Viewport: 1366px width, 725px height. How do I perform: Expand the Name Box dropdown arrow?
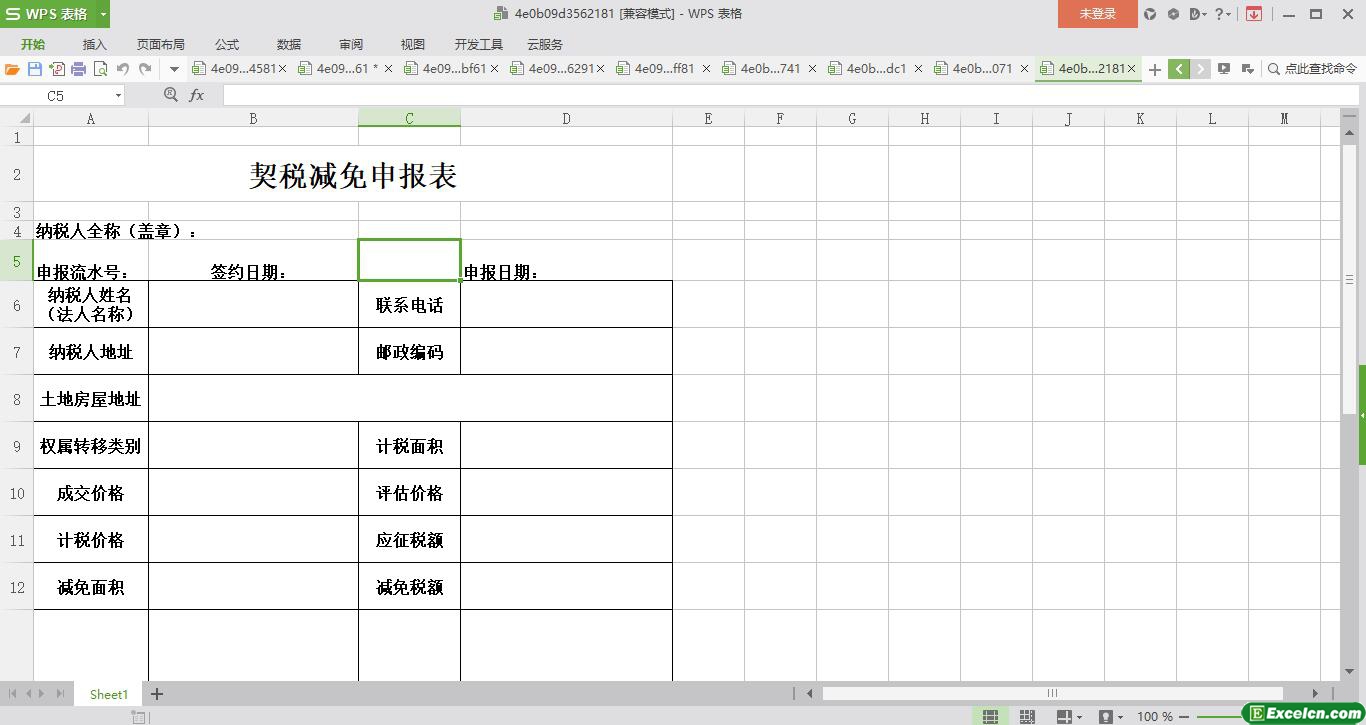coord(118,96)
